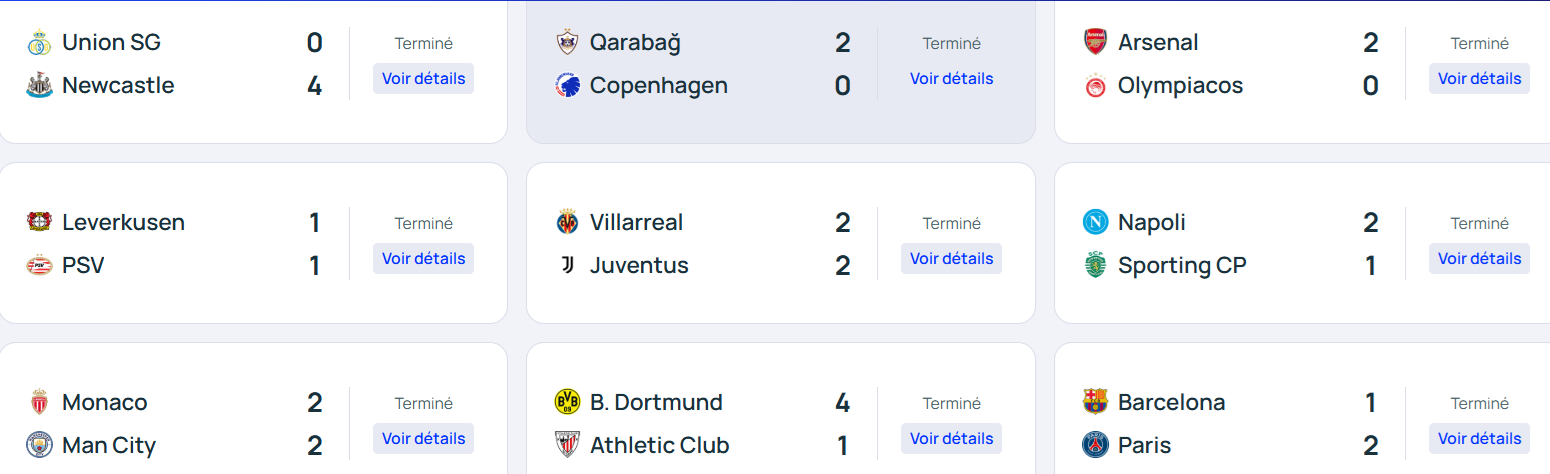Screen dimensions: 1550x474
Task: Click the Barcelona club crest
Action: click(1095, 402)
